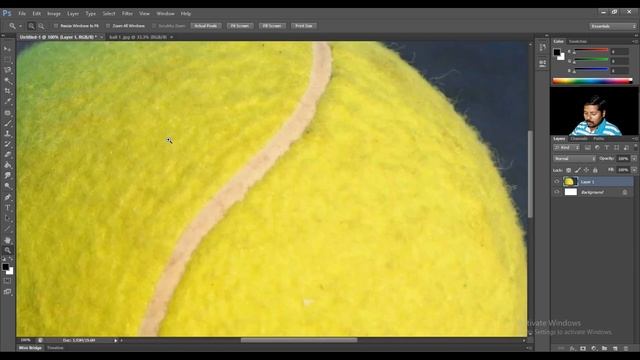Image resolution: width=640 pixels, height=360 pixels.
Task: Select the Blur tool
Action: 7,176
